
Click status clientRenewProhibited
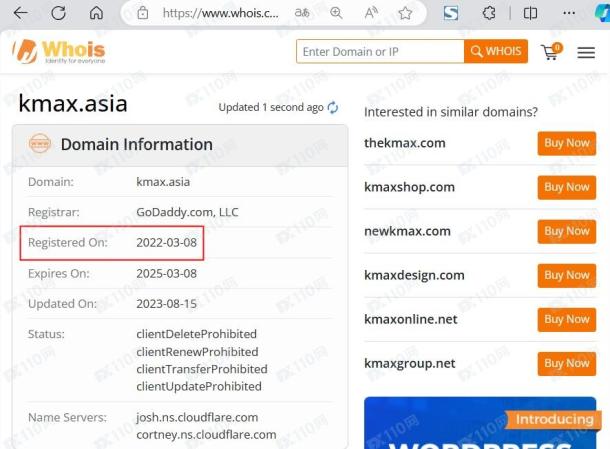coord(197,352)
